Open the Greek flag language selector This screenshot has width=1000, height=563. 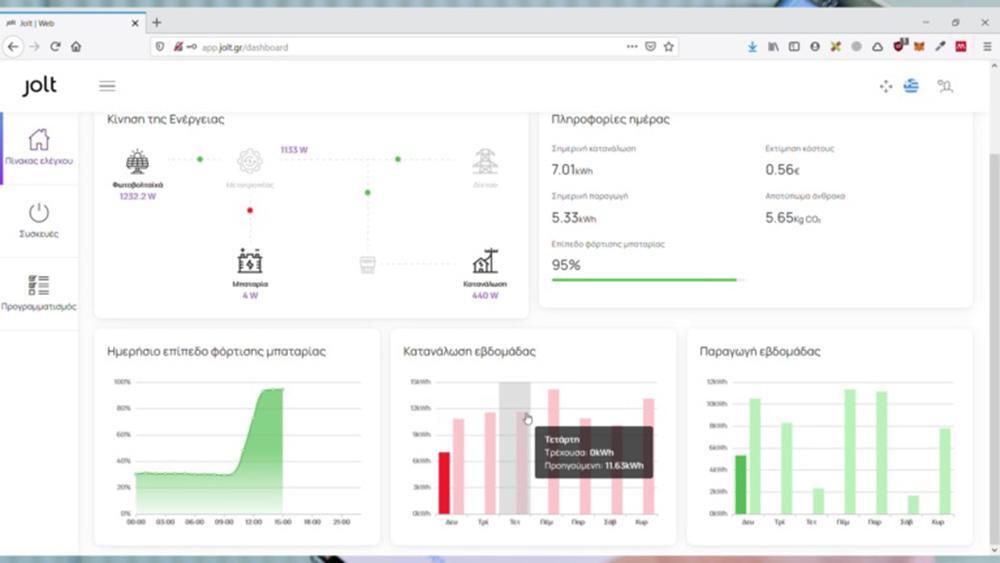(x=911, y=86)
